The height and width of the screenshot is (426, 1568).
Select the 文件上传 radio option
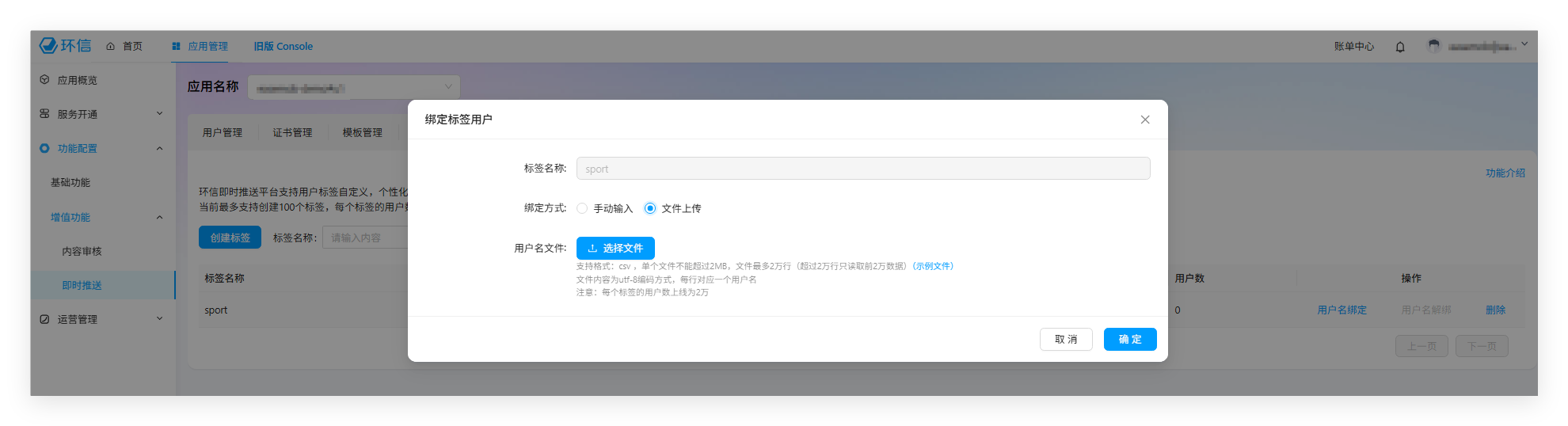click(650, 208)
